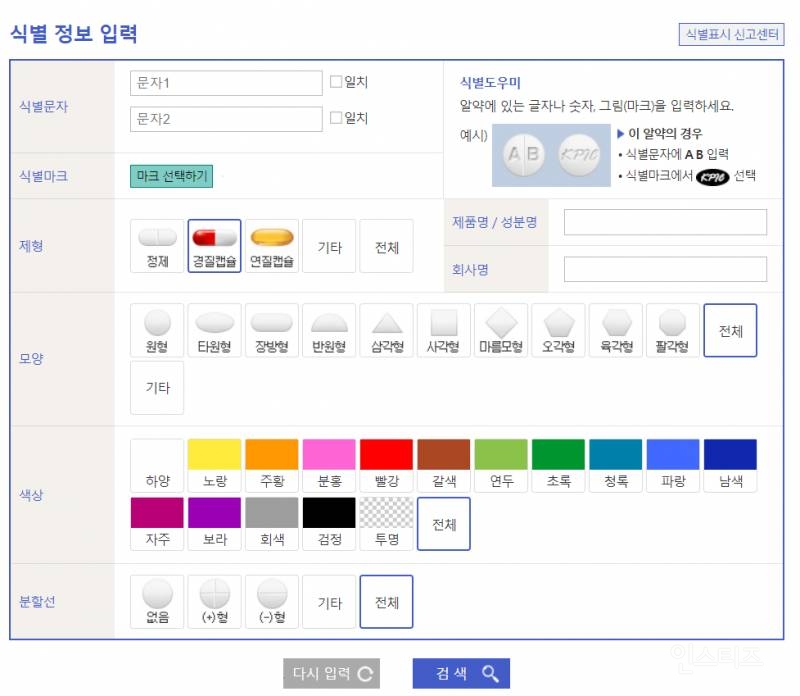Select the 없음 no score line icon

[x=157, y=602]
